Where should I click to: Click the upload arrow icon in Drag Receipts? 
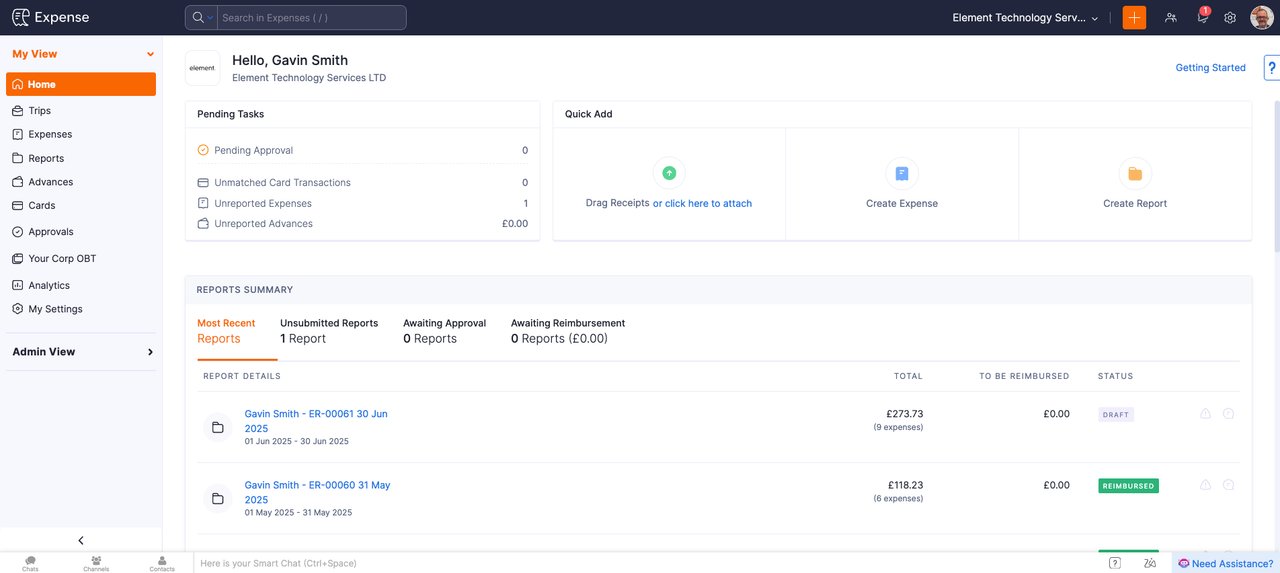click(x=669, y=173)
